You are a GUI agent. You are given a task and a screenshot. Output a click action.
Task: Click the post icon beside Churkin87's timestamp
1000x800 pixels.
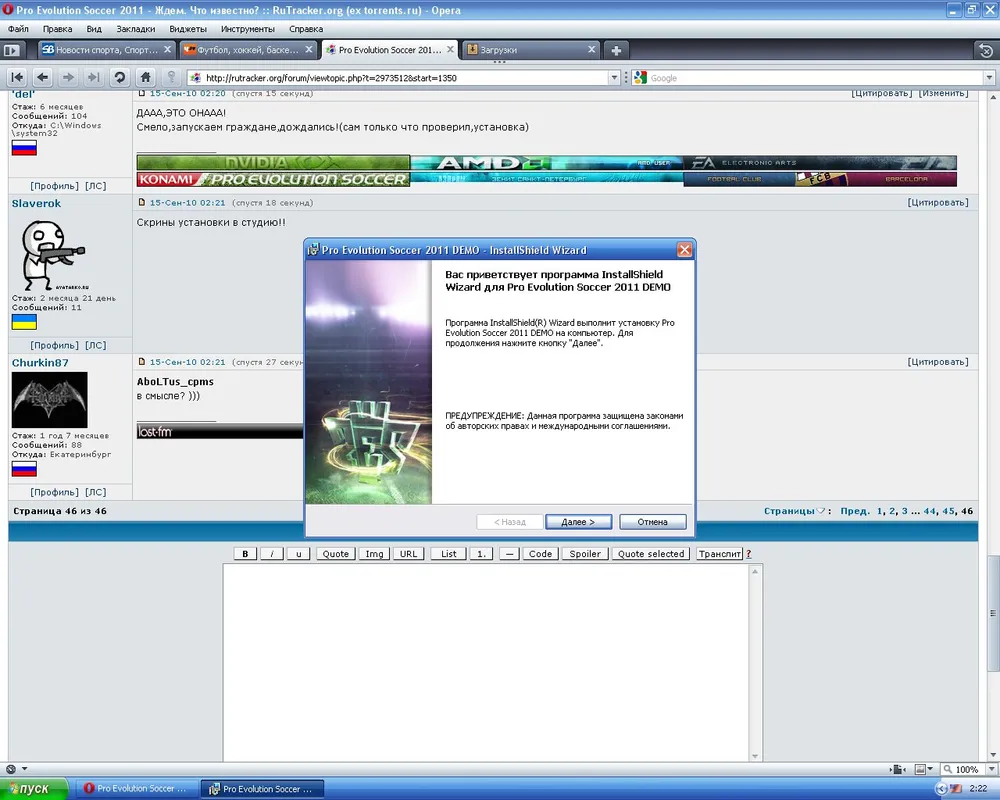(142, 362)
